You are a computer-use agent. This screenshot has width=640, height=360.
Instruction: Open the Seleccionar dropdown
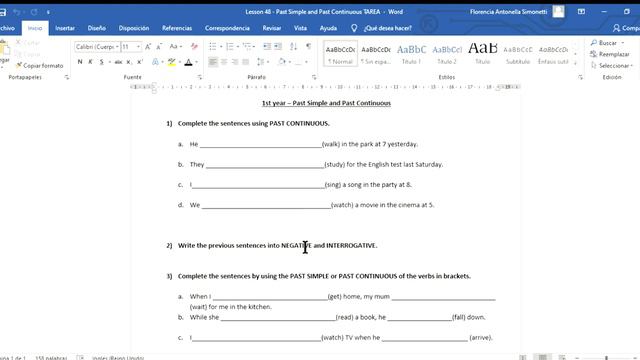click(612, 66)
